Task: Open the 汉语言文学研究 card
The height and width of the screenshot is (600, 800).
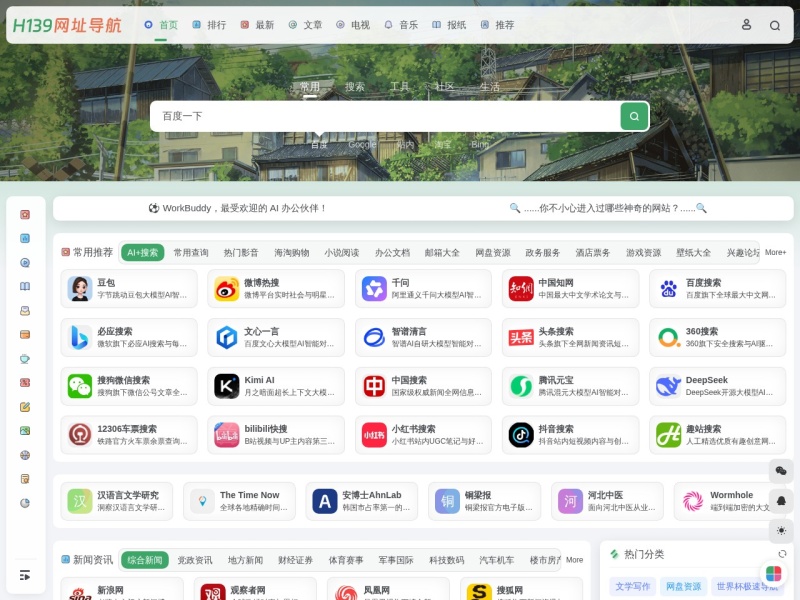Action: tap(117, 501)
